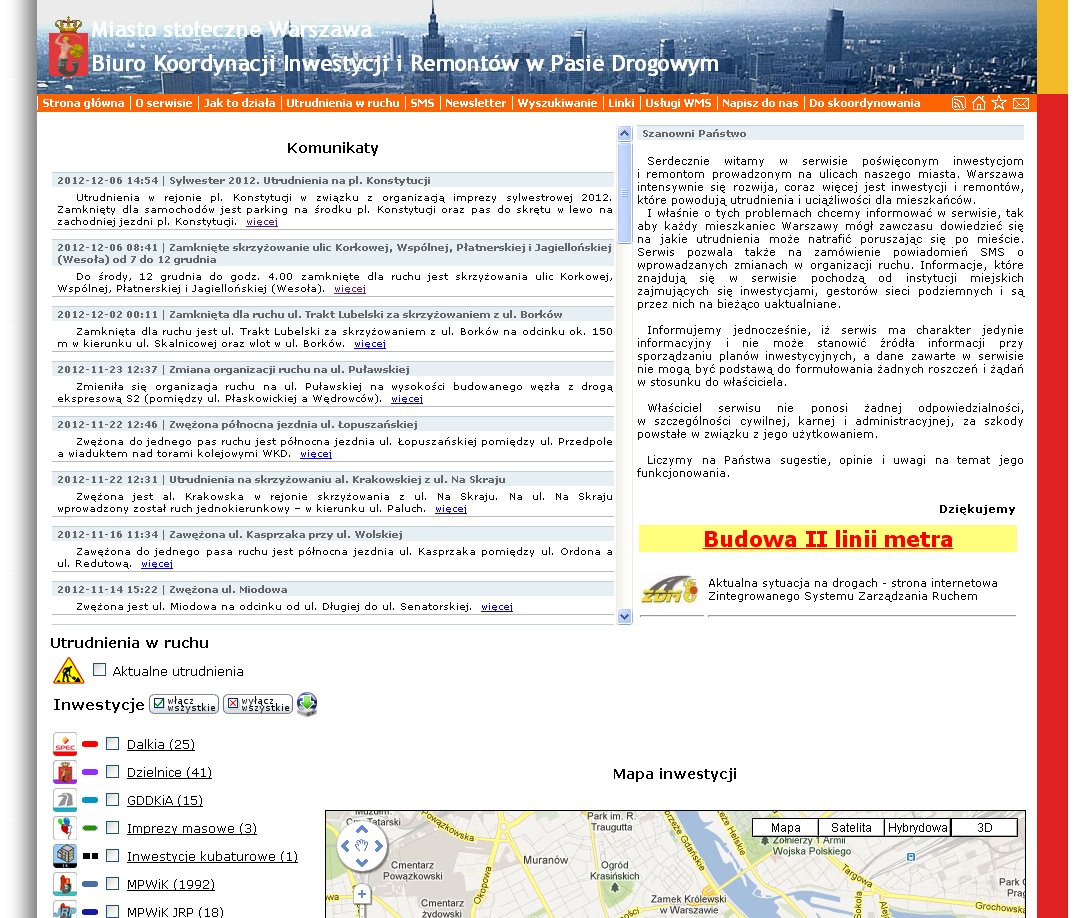Switch map to Hybrydowa view
The height and width of the screenshot is (918, 1086).
pyautogui.click(x=918, y=828)
